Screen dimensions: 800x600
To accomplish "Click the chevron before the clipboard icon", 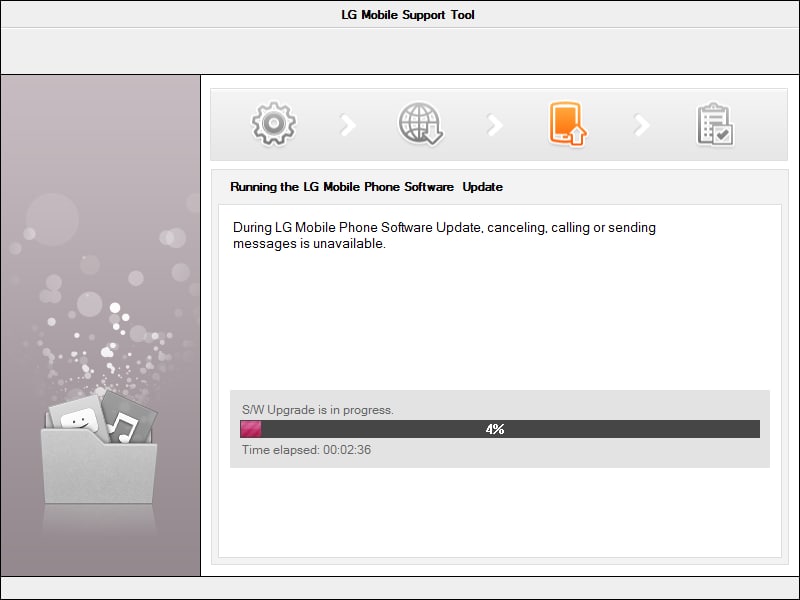I will click(x=642, y=125).
